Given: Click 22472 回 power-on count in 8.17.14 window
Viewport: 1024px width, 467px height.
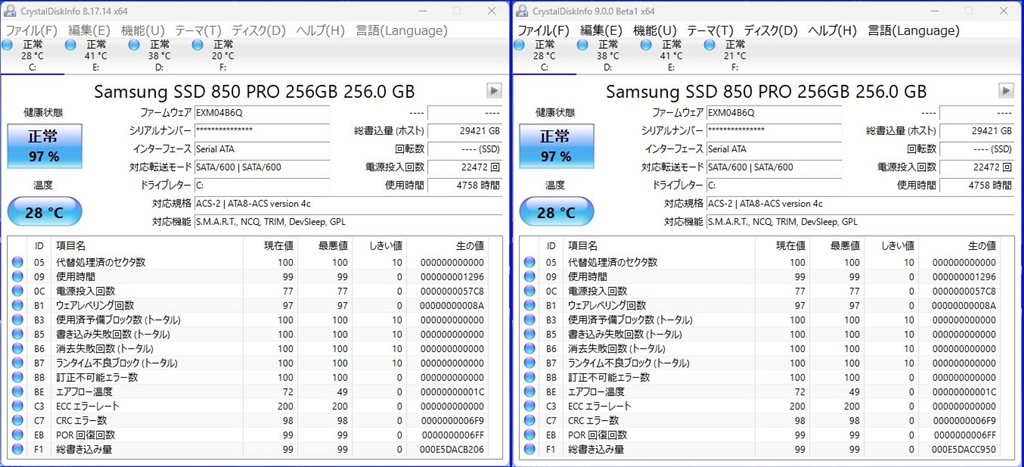Looking at the screenshot, I should tap(464, 167).
